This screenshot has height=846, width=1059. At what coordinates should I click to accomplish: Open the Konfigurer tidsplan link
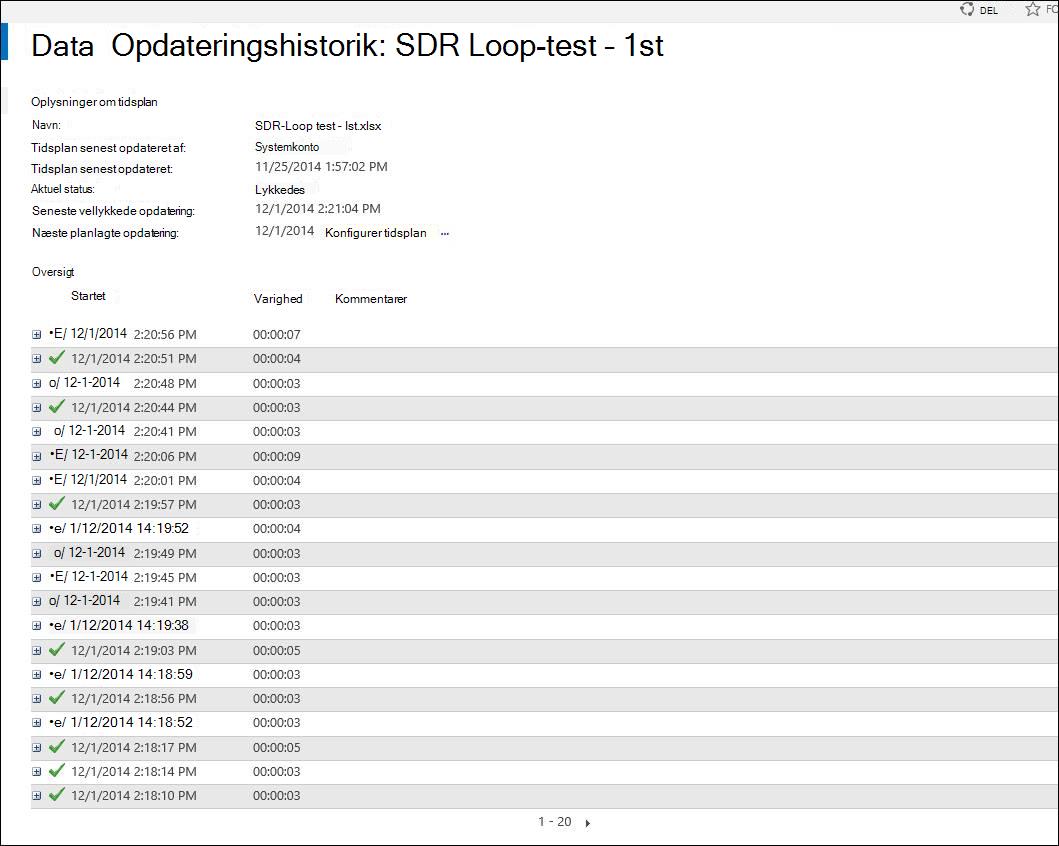click(376, 233)
